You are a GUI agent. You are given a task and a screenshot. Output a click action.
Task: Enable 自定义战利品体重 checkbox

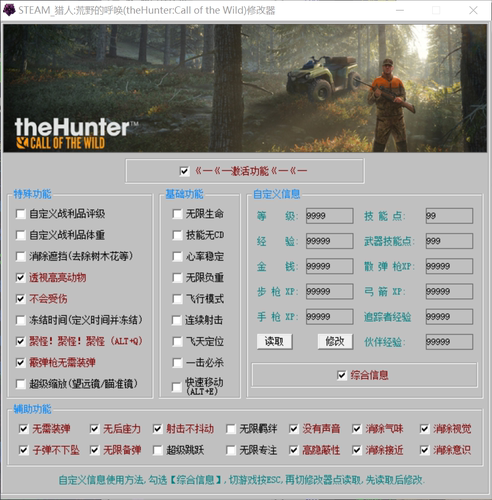tap(21, 235)
